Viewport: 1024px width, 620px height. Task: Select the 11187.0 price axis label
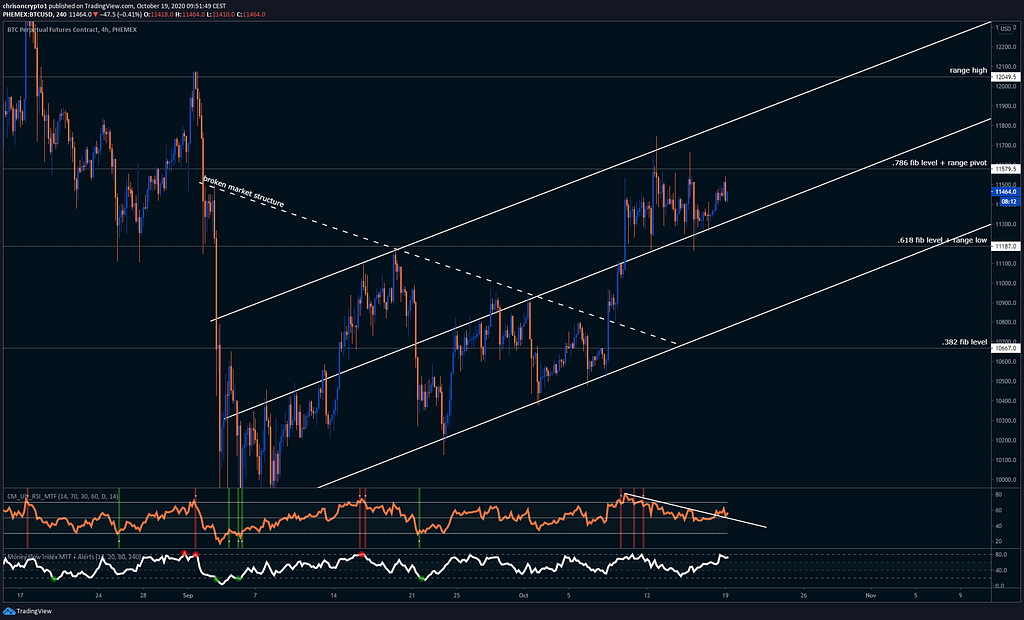(x=1005, y=246)
